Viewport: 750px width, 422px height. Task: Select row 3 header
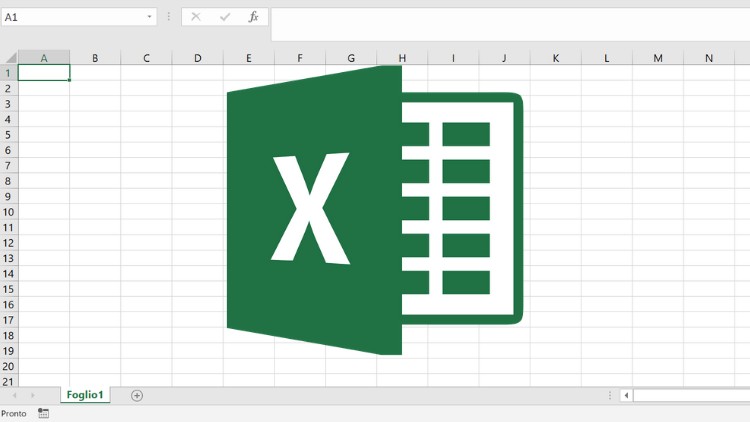(9, 104)
